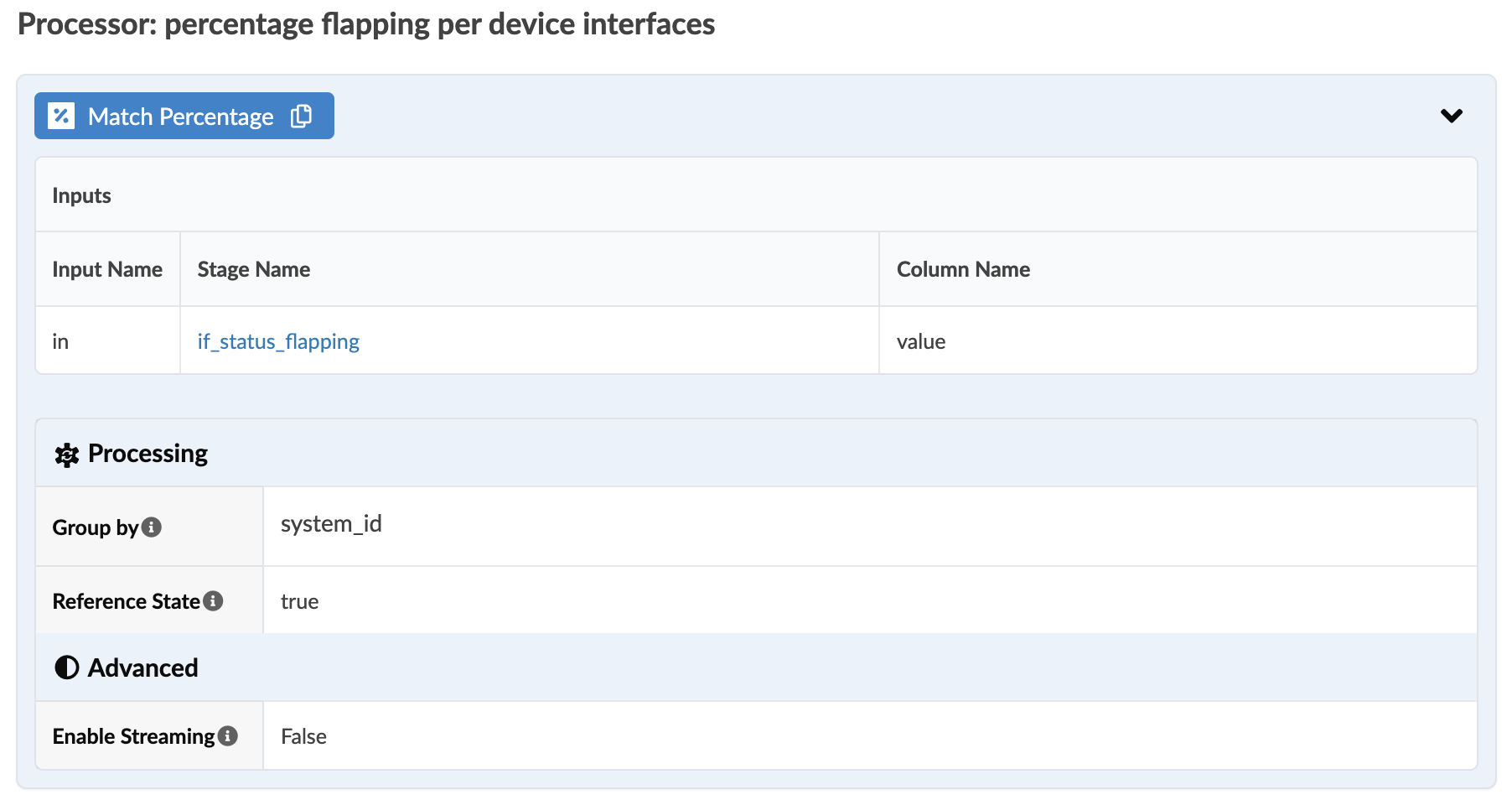1512x800 pixels.
Task: Click the Group by info icon
Action: pyautogui.click(x=152, y=527)
